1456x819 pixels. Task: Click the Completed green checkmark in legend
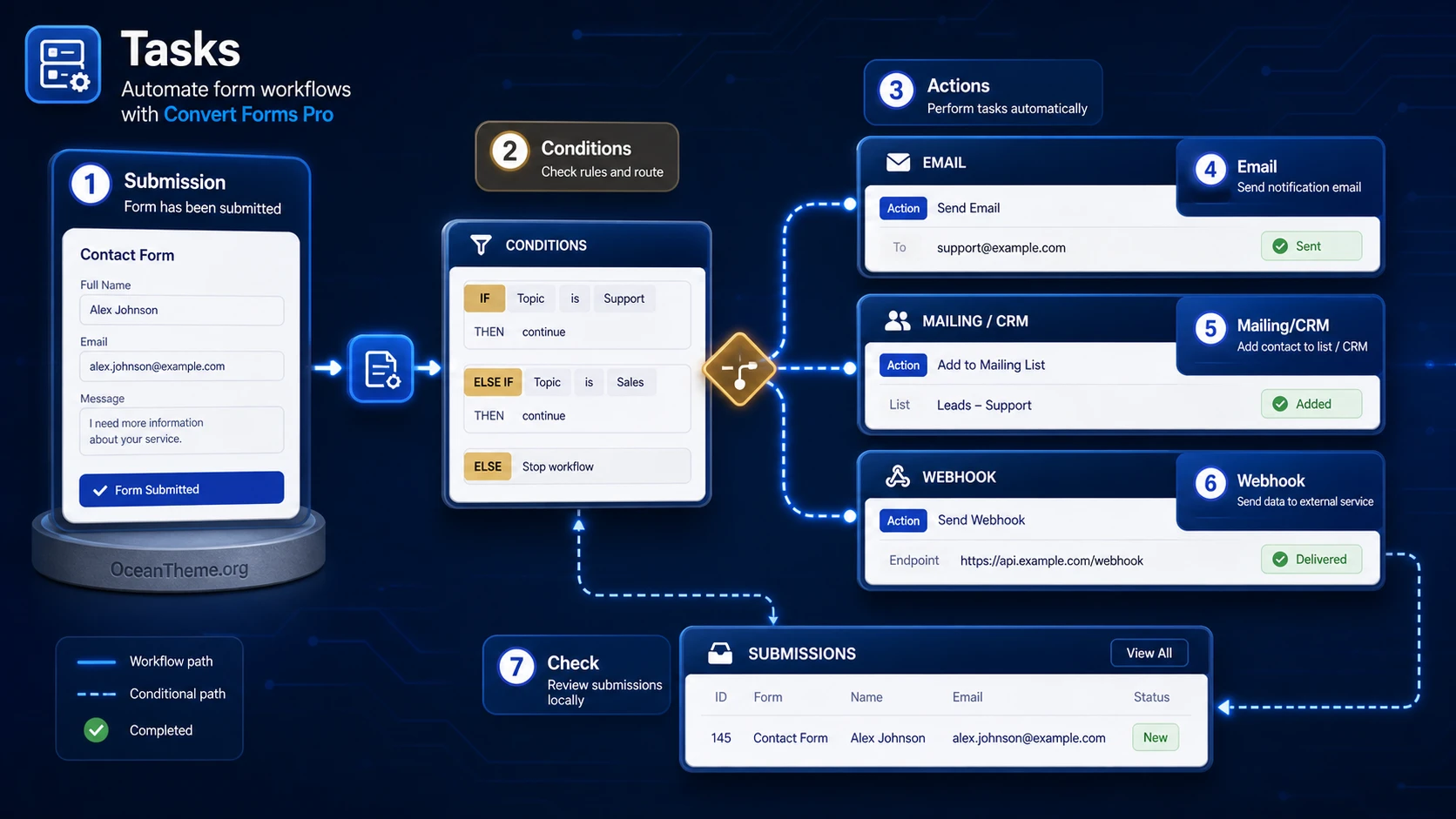pos(97,730)
